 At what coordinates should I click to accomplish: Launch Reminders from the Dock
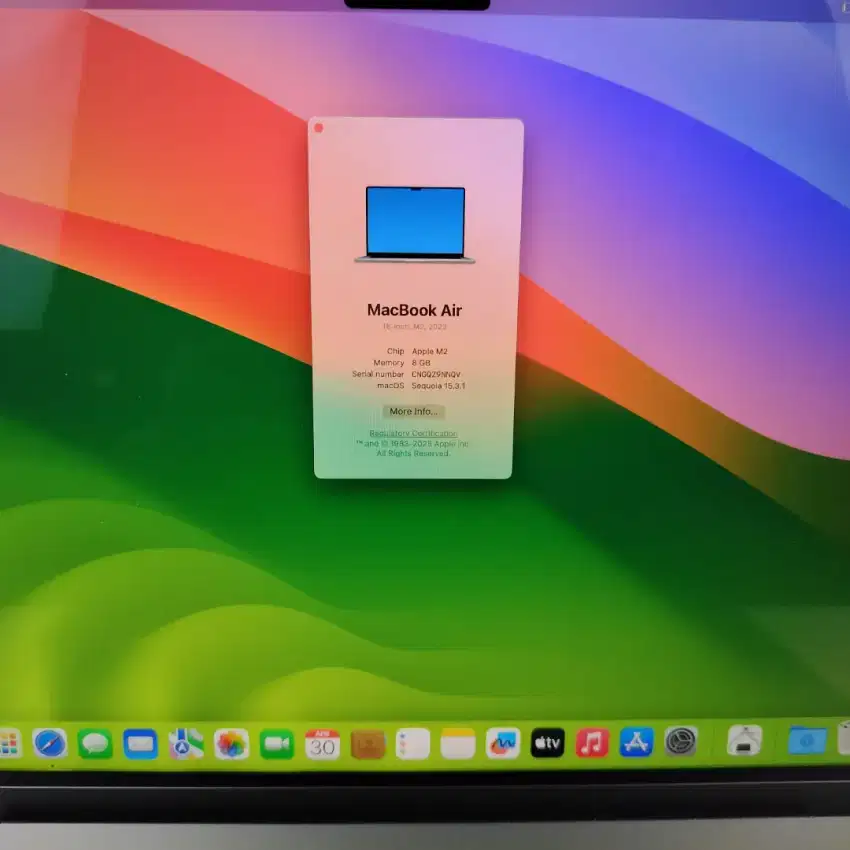413,743
